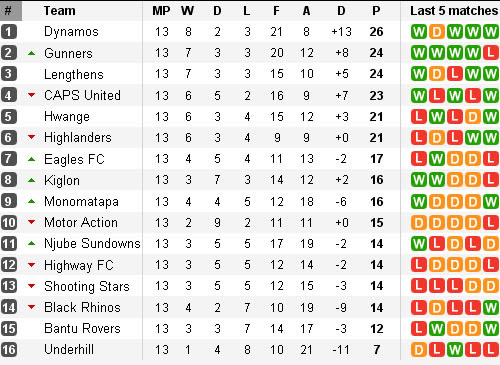Open the Shooting Stars team link
This screenshot has height=365, width=500.
tap(87, 286)
